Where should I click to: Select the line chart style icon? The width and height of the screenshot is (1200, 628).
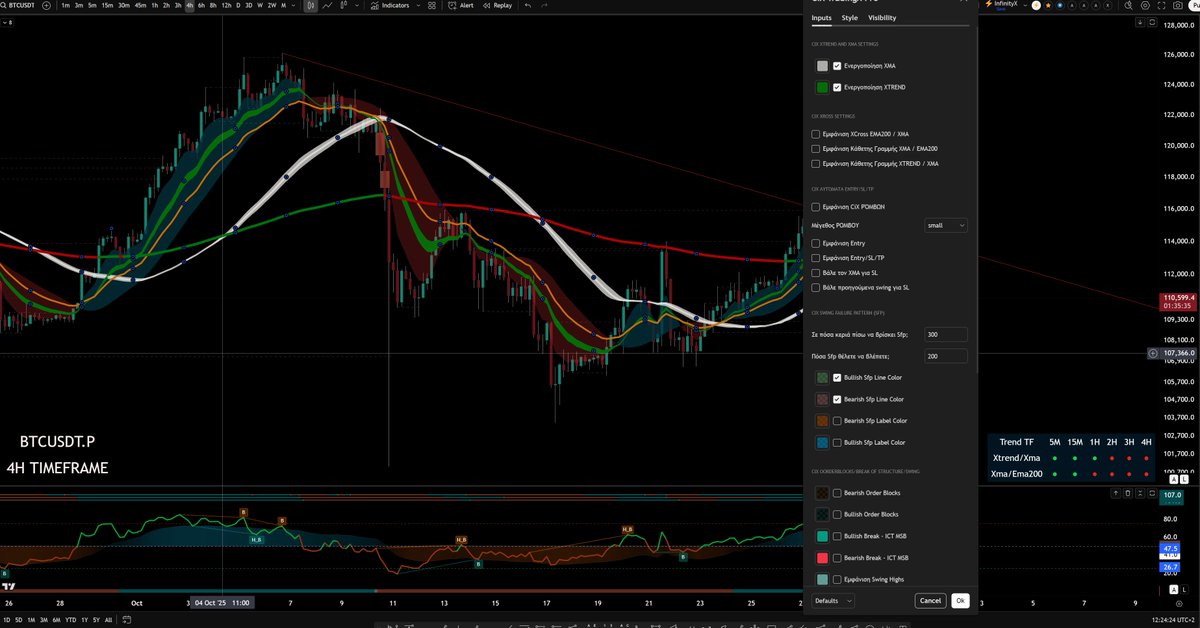[327, 6]
